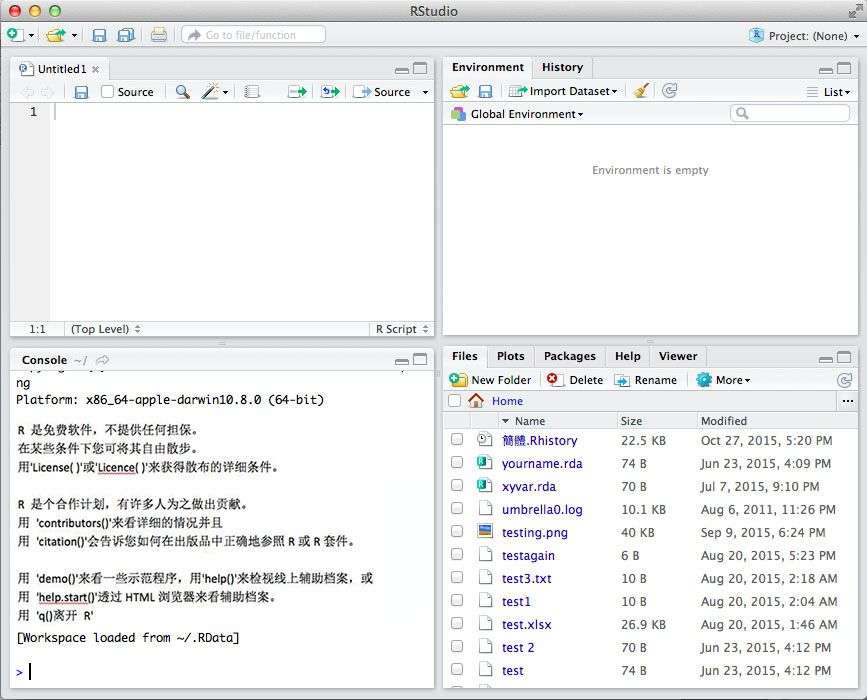Image resolution: width=867 pixels, height=700 pixels.
Task: Select the Untitled1 editor tab
Action: click(x=61, y=69)
